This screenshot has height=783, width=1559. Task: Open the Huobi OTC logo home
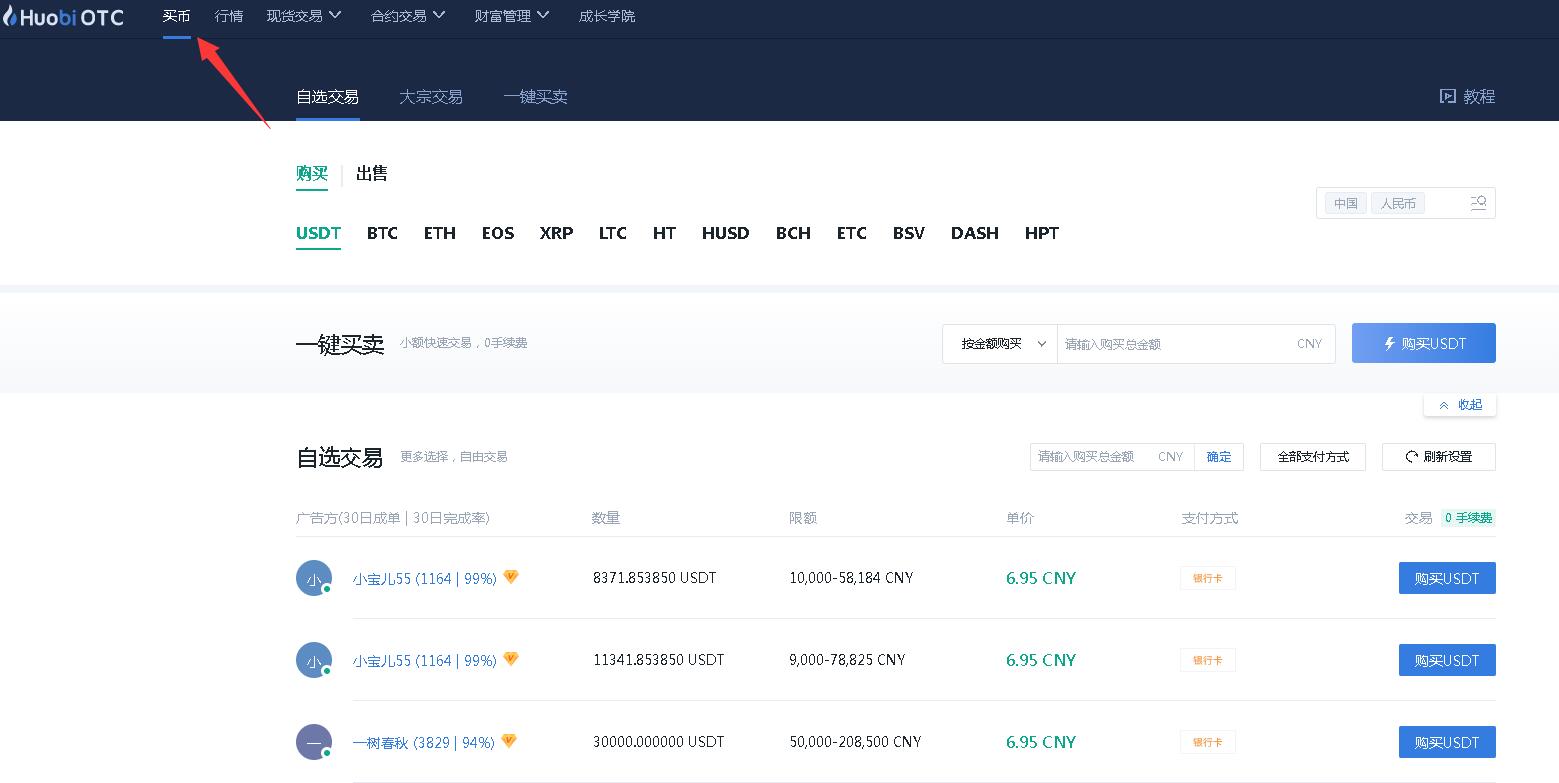[63, 16]
